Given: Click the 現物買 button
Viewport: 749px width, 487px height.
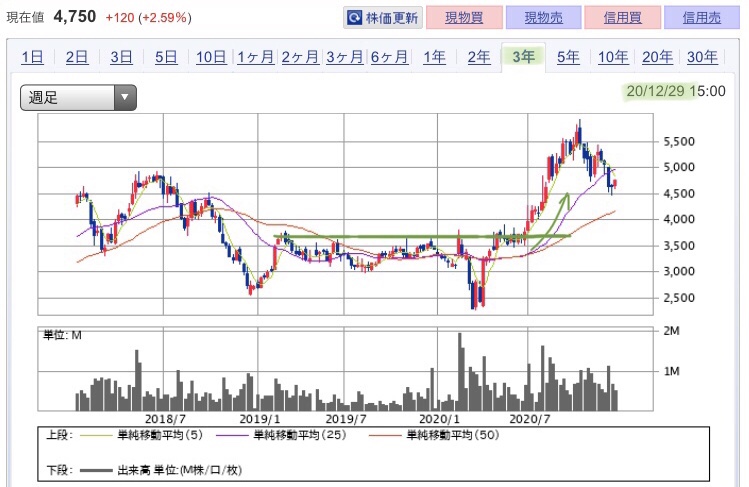Looking at the screenshot, I should click(x=464, y=18).
